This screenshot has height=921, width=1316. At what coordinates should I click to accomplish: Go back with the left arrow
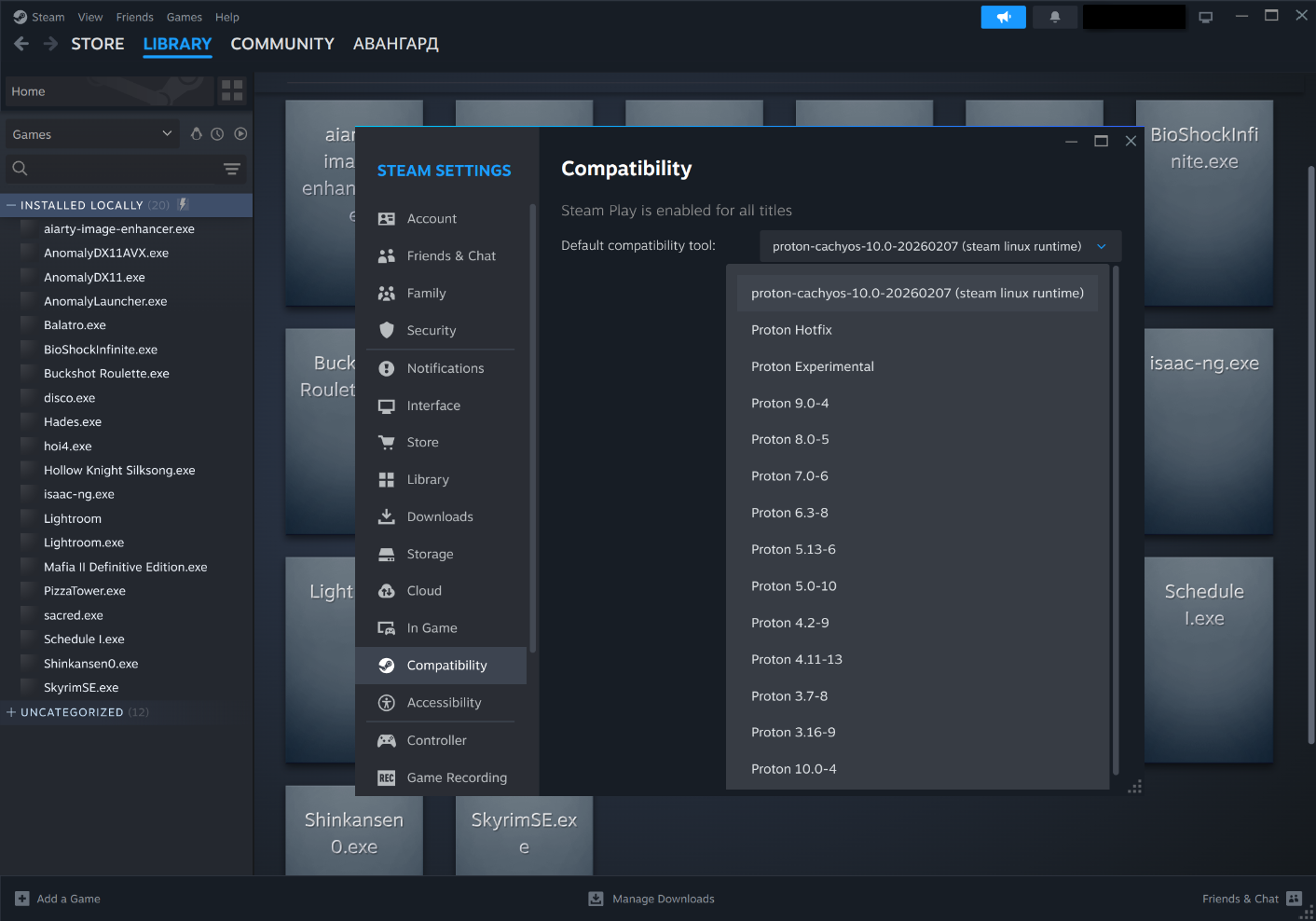click(x=21, y=44)
